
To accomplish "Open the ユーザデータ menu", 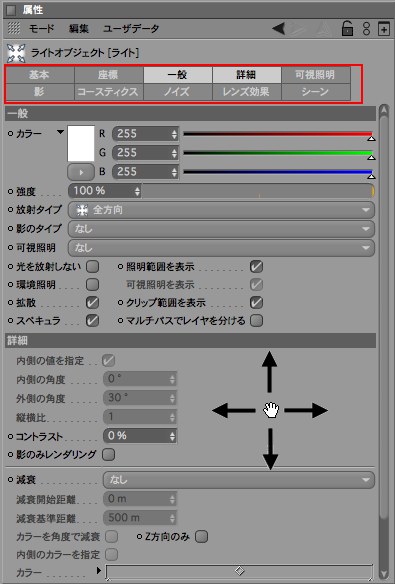I will [x=131, y=29].
